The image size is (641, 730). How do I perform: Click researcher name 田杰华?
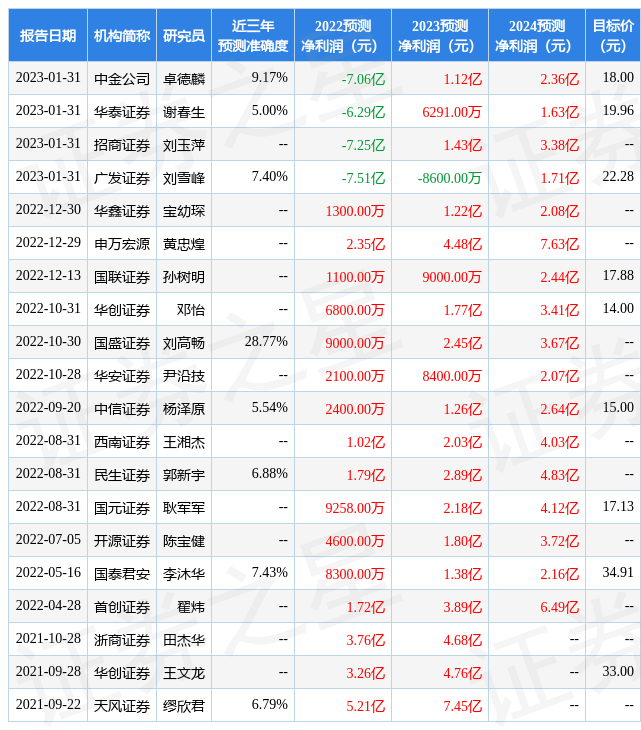click(x=184, y=640)
